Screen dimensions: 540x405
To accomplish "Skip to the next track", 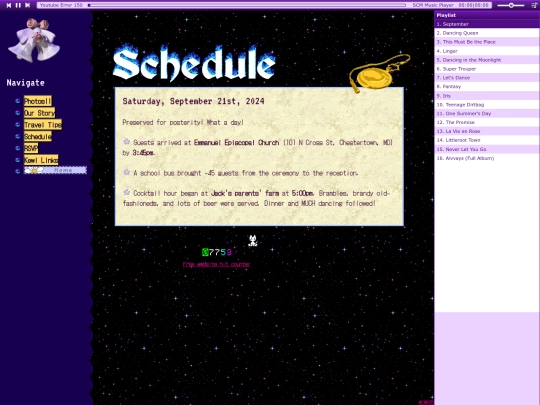I will click(28, 5).
